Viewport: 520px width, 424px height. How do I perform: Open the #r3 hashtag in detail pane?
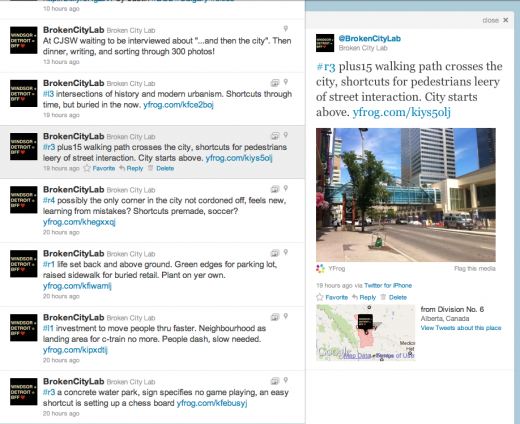(x=325, y=67)
